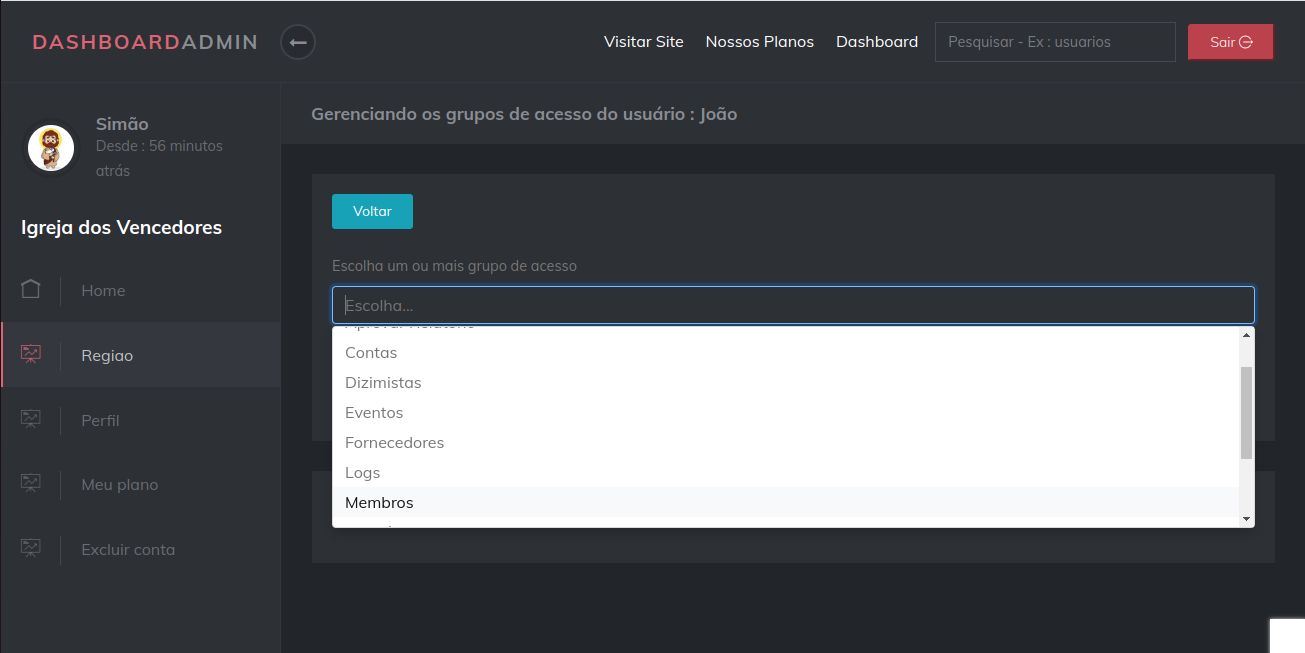
Task: Click the Meu plano sidebar icon
Action: click(31, 484)
